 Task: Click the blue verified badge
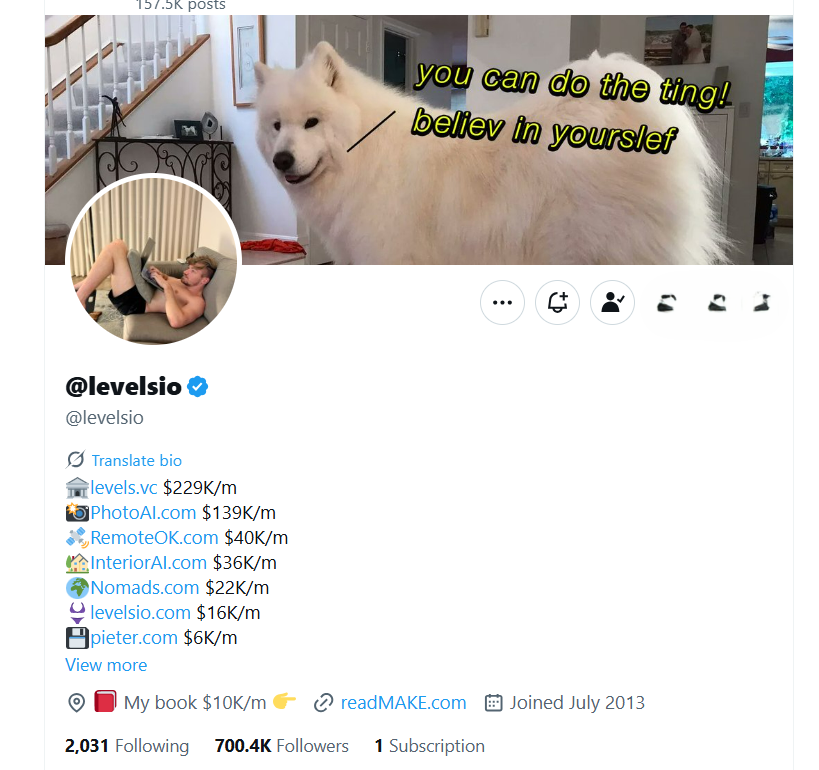tap(198, 387)
